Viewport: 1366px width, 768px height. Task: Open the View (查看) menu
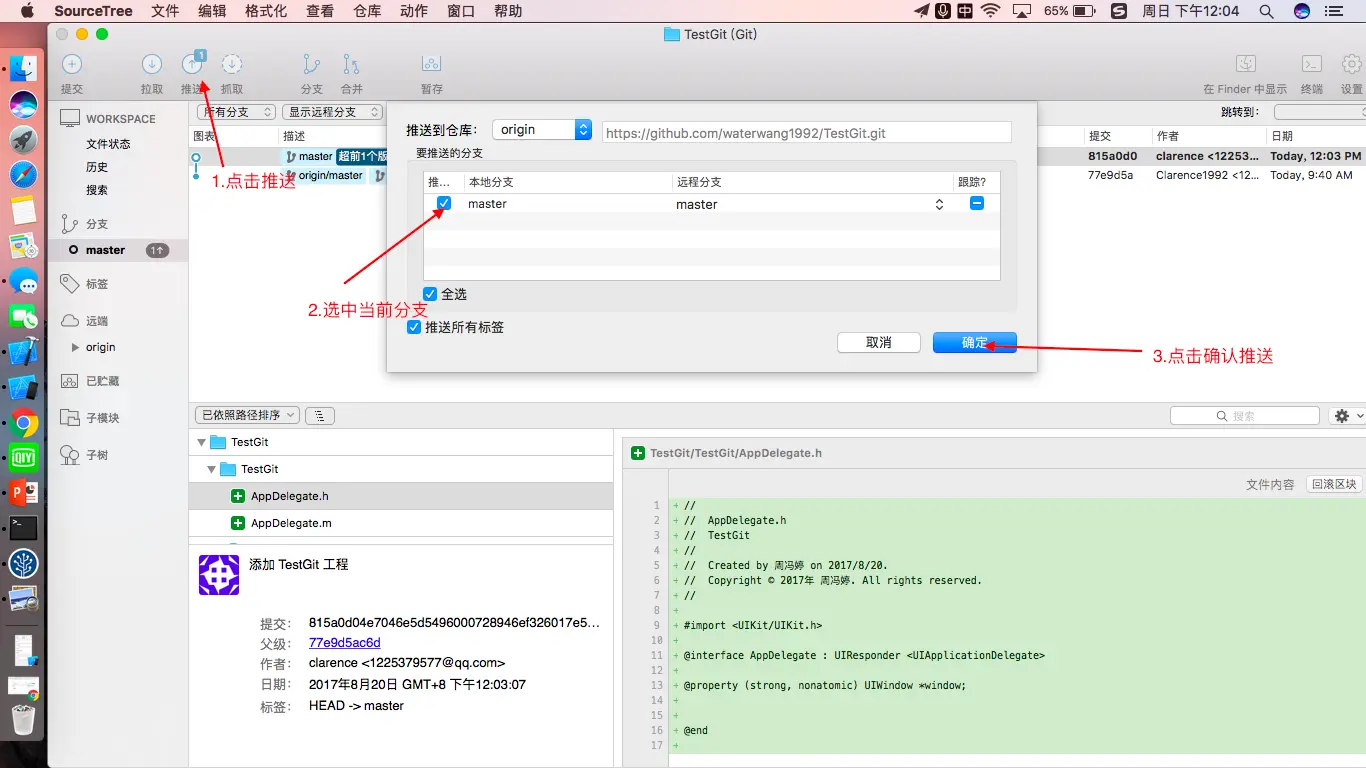pyautogui.click(x=320, y=11)
